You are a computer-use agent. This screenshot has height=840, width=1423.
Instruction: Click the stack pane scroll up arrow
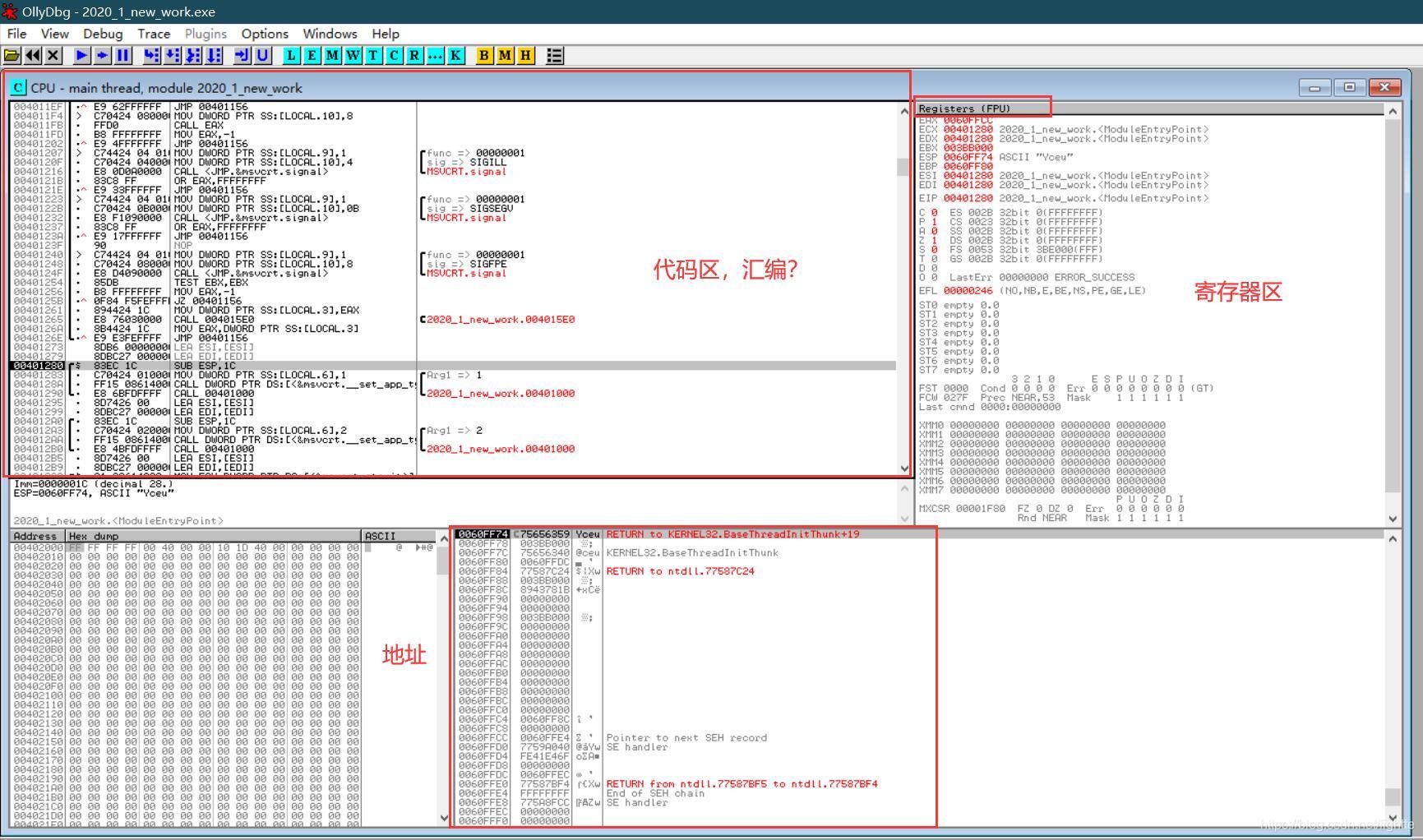coord(1393,538)
